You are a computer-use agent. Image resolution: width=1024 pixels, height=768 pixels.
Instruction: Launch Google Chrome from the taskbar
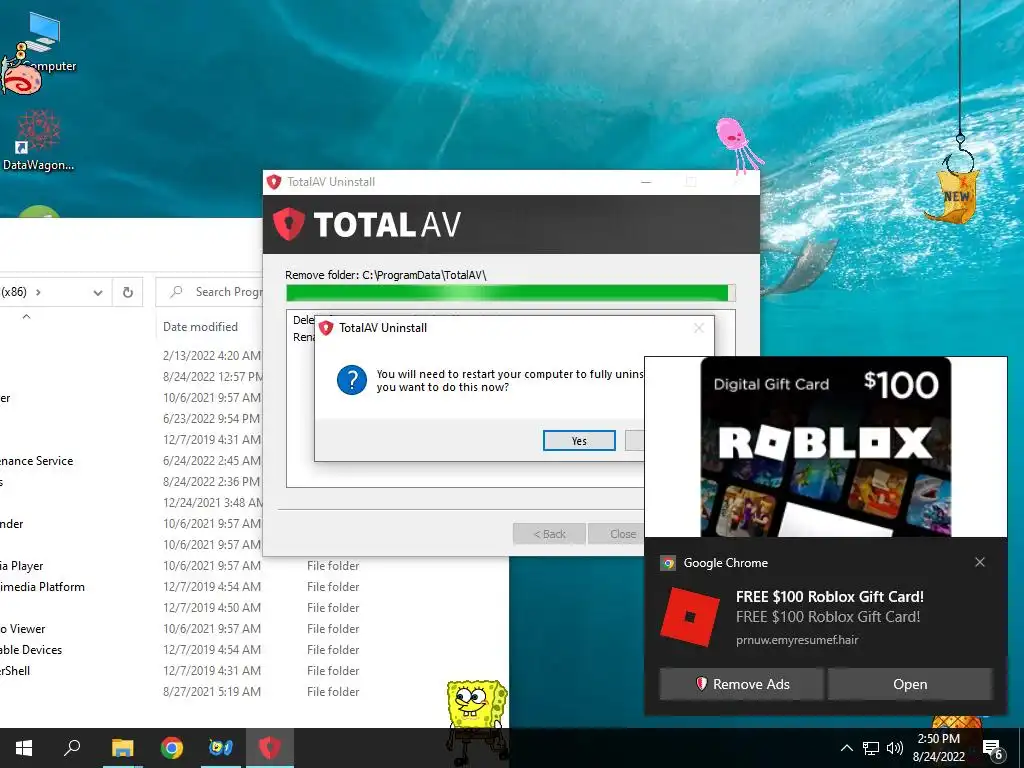click(x=172, y=748)
